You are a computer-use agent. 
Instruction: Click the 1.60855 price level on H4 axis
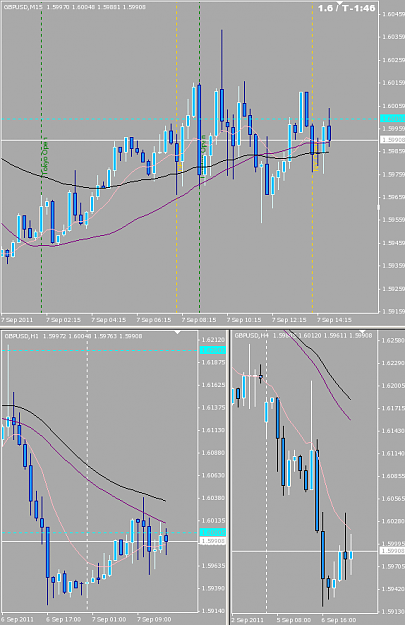393,476
